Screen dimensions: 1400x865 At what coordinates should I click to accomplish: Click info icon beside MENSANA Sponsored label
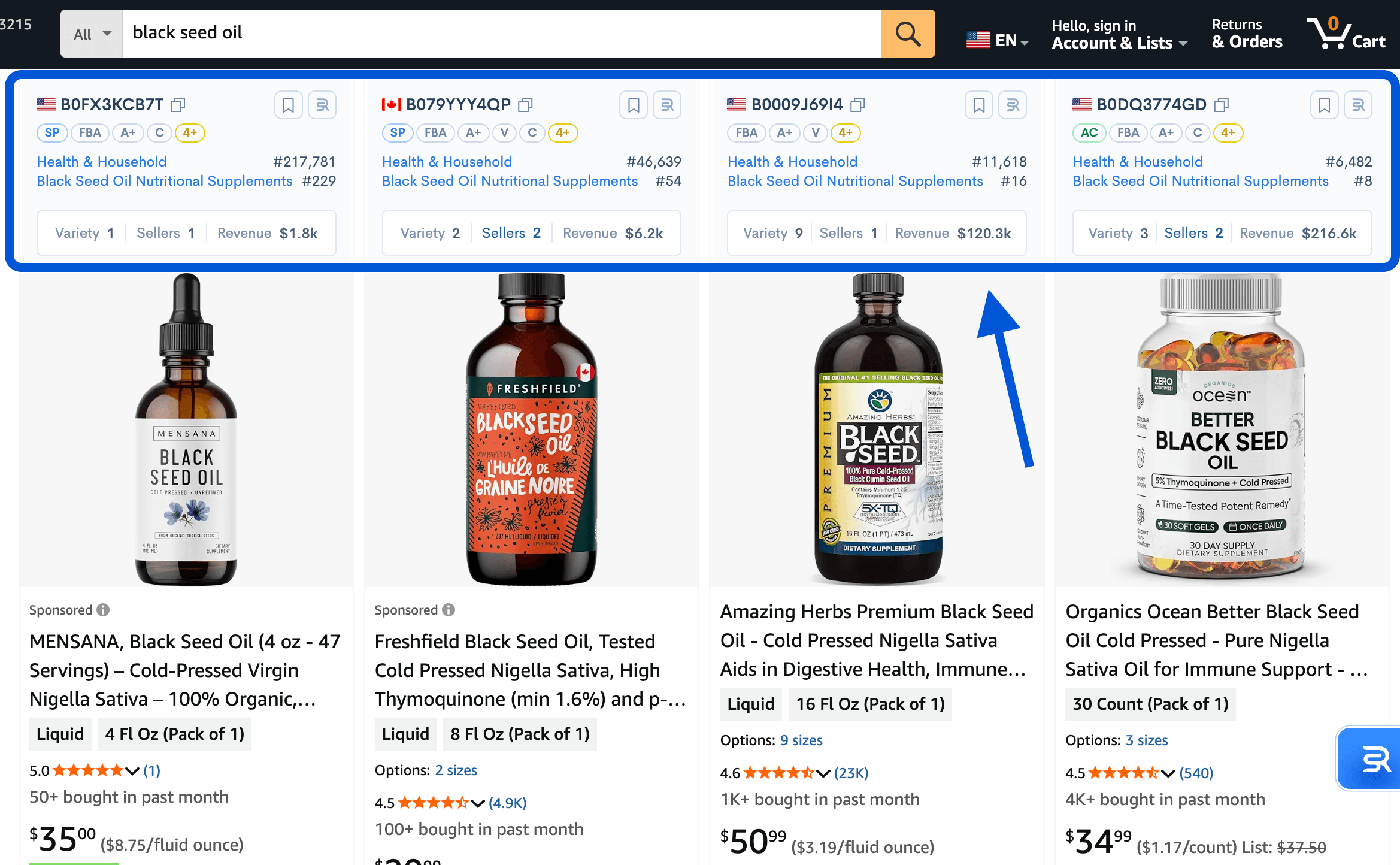click(104, 610)
